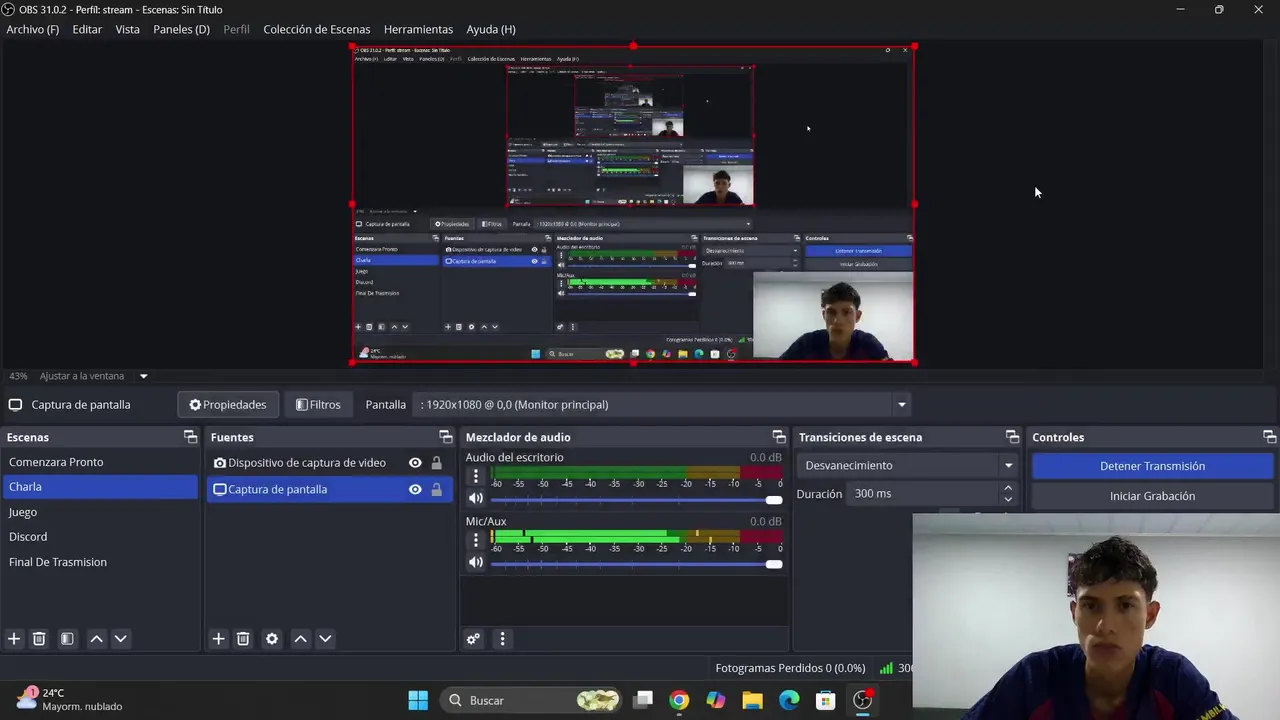Open Microsoft Store from taskbar

[825, 700]
